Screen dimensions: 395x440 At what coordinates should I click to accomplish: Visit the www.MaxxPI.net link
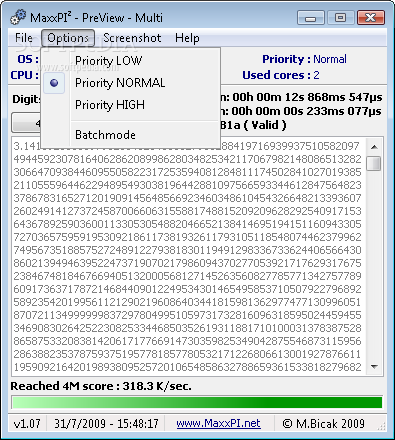tap(218, 423)
